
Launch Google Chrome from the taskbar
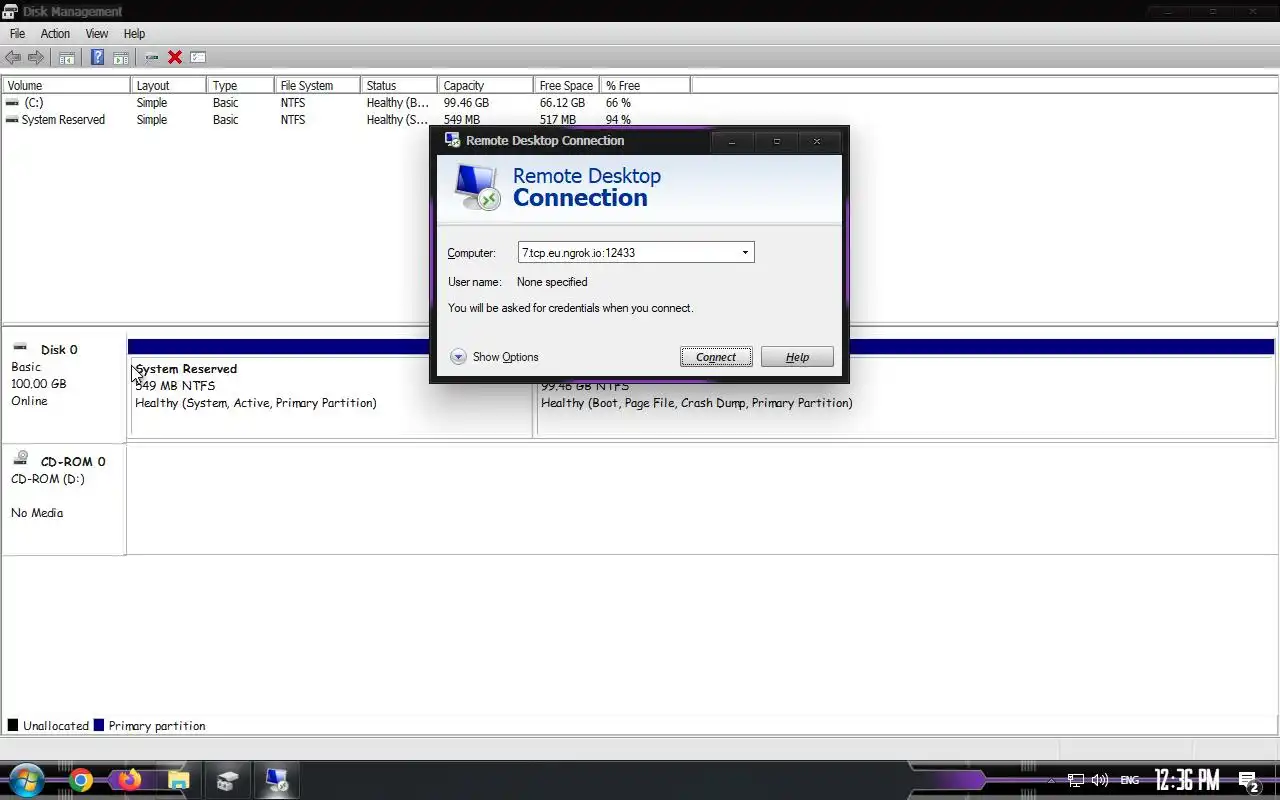[x=81, y=780]
